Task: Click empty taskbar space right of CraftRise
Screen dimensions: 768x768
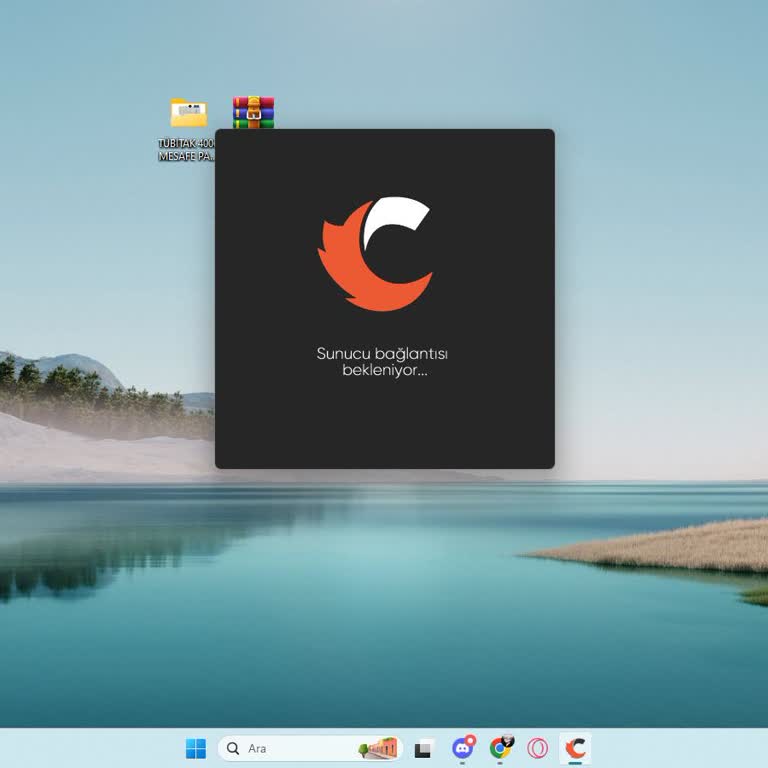Action: pyautogui.click(x=680, y=748)
